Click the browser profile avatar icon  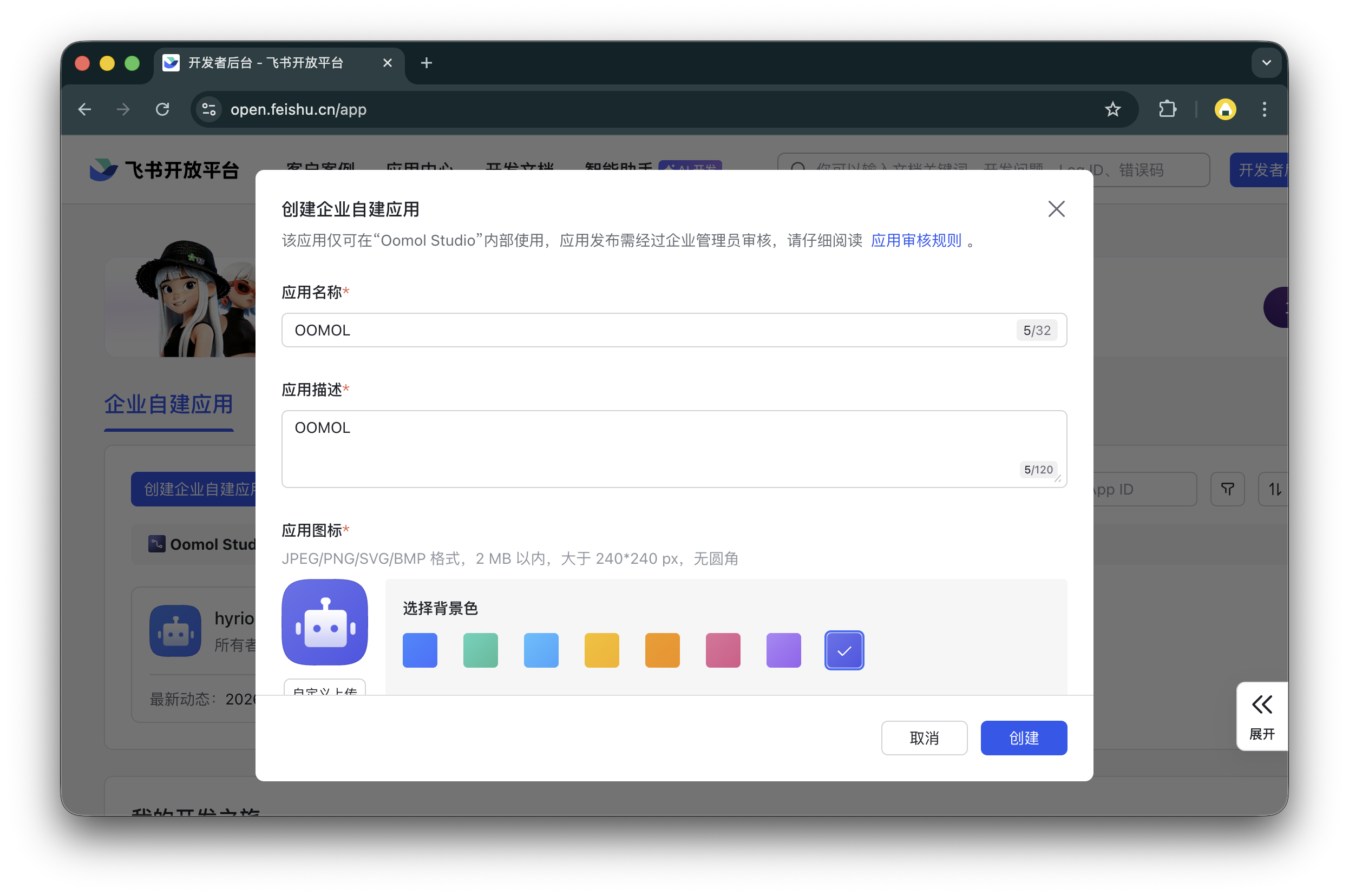point(1225,109)
